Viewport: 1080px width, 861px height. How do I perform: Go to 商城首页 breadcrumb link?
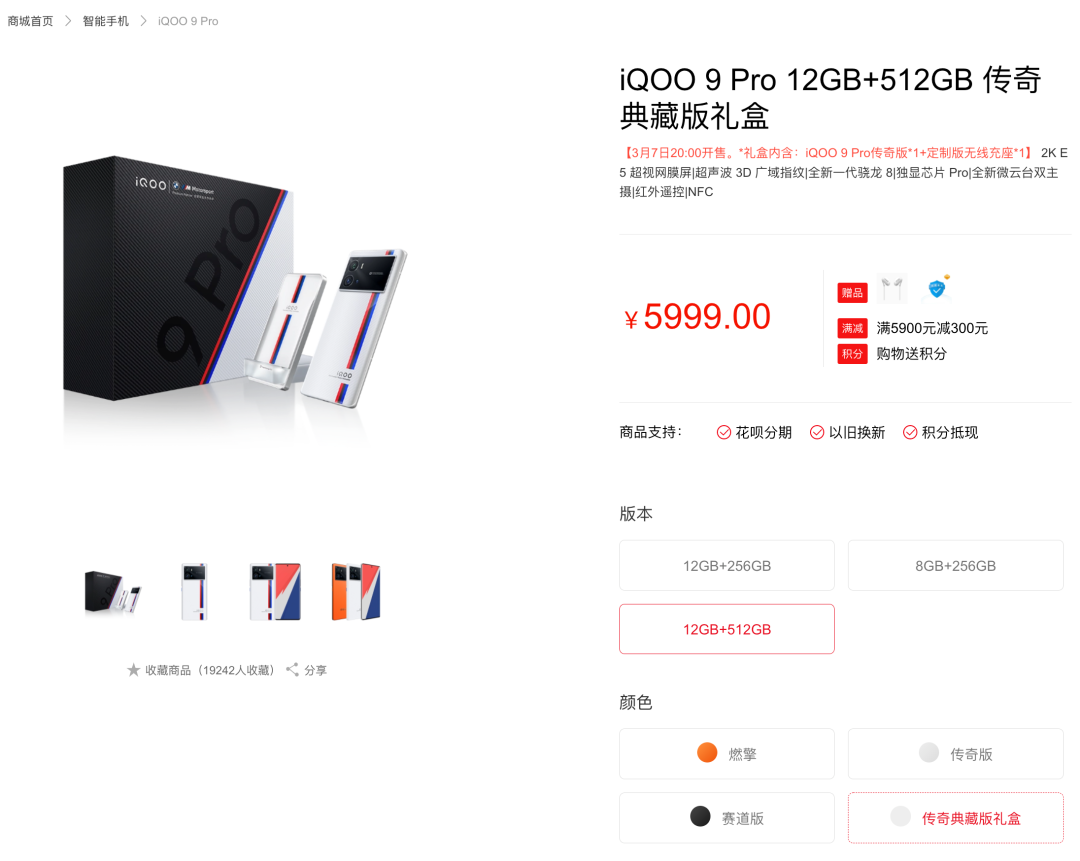coord(30,21)
